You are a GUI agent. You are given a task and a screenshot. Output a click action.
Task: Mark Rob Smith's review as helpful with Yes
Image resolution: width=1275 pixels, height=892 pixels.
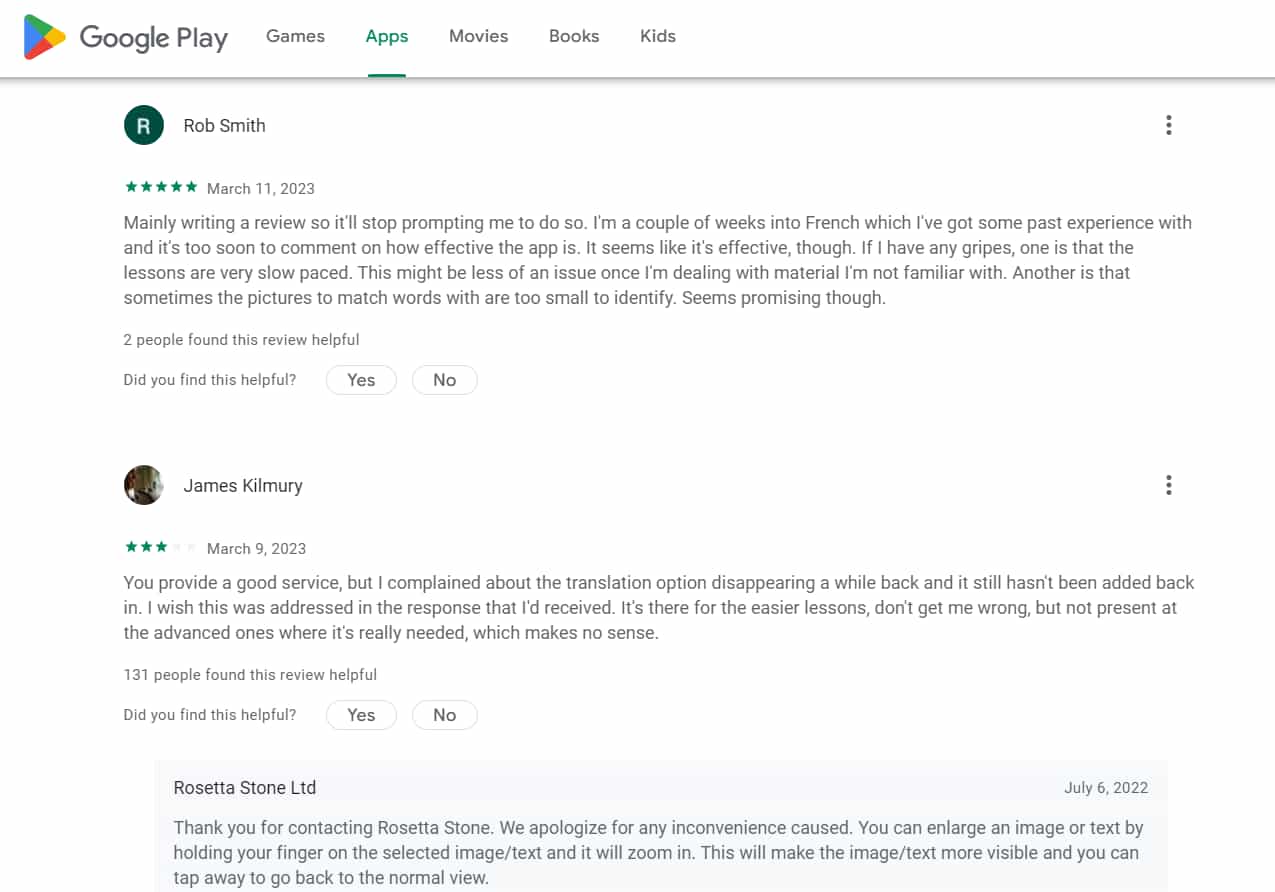pos(361,380)
